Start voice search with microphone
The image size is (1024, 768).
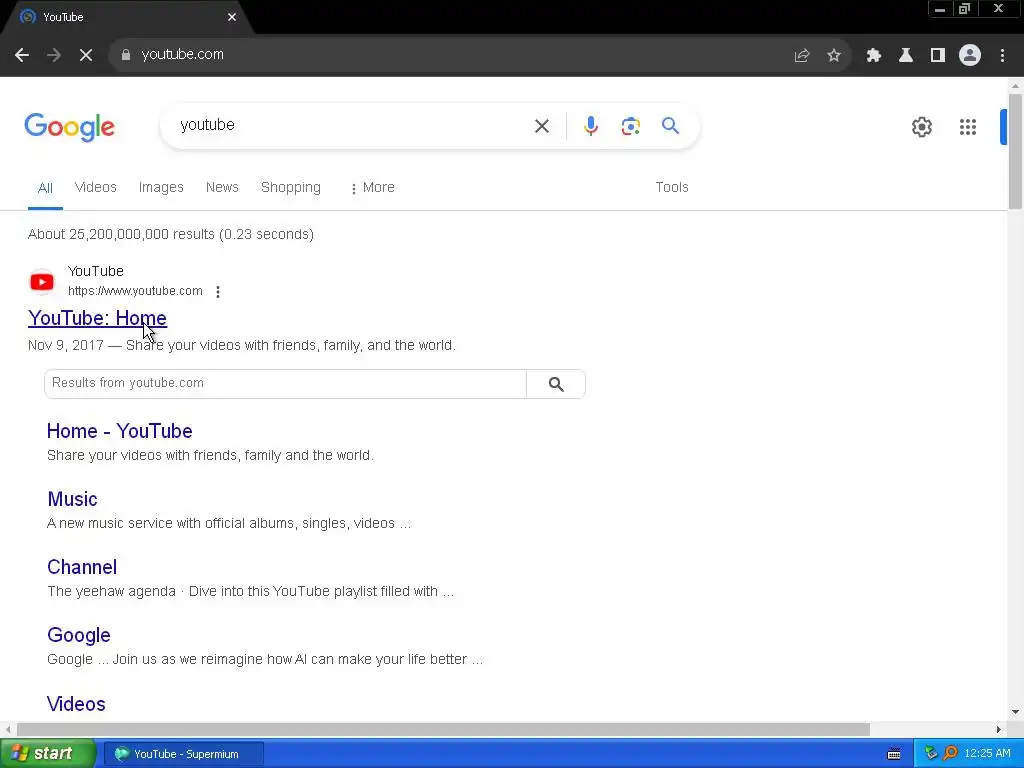[x=591, y=125]
